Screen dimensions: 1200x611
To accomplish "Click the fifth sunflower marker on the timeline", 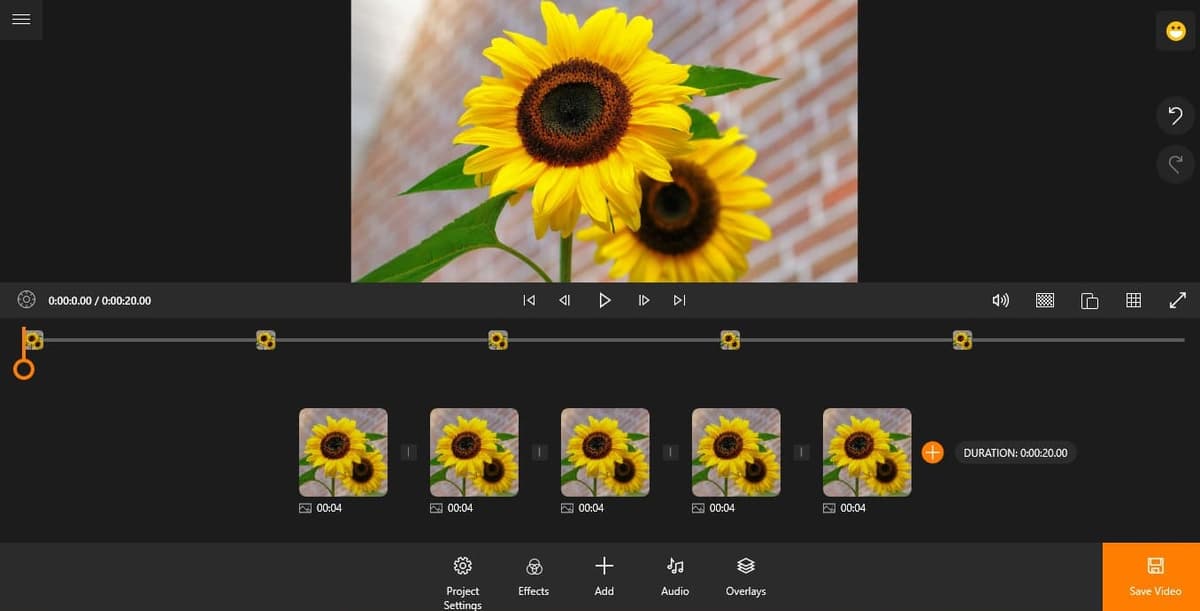I will [x=962, y=340].
